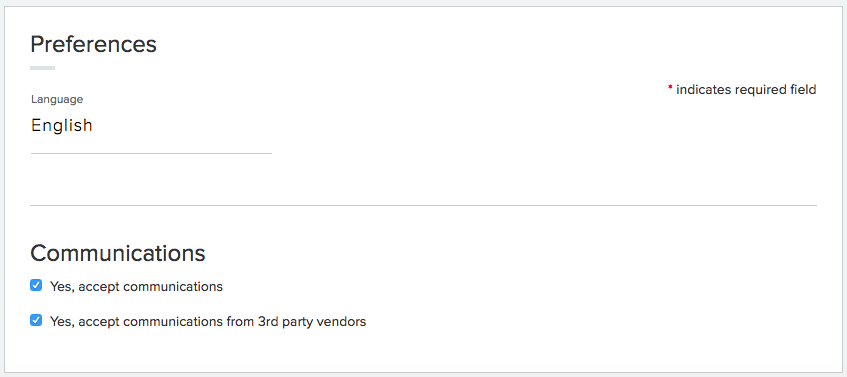Click the blue checkmark beside 3rd party vendors
The height and width of the screenshot is (377, 847).
[36, 320]
